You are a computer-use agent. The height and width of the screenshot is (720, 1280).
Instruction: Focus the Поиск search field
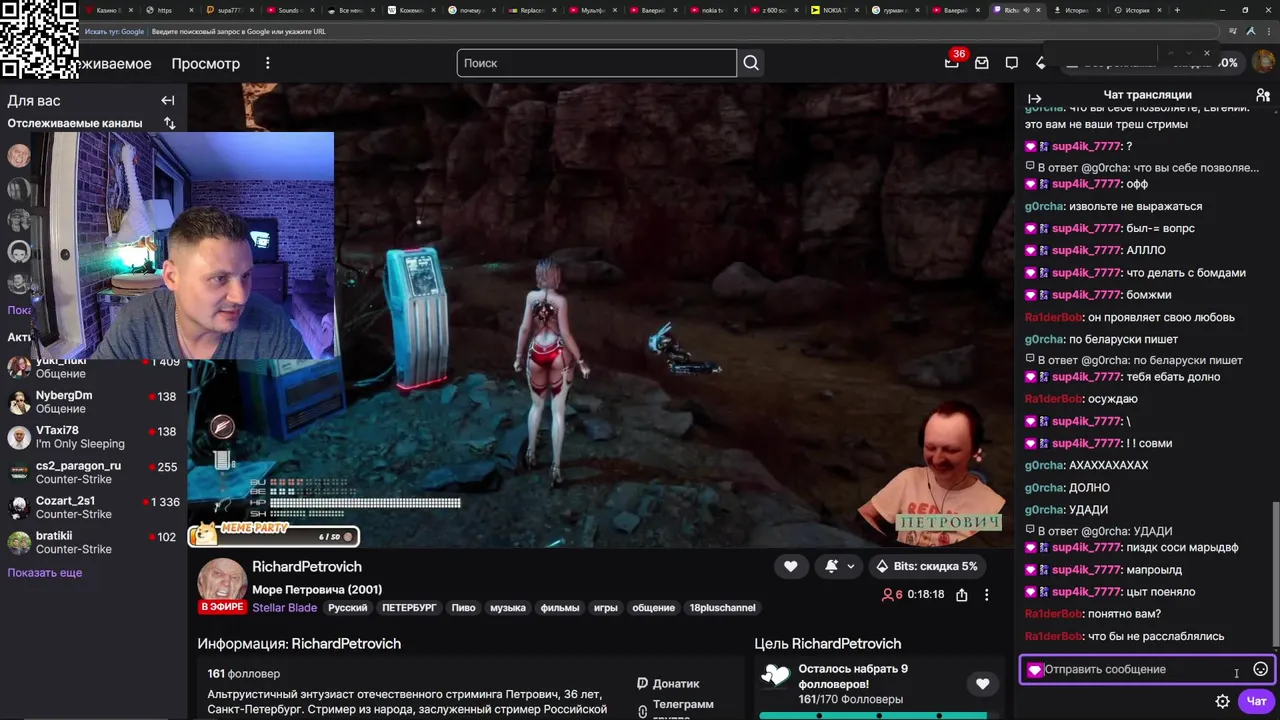click(597, 63)
